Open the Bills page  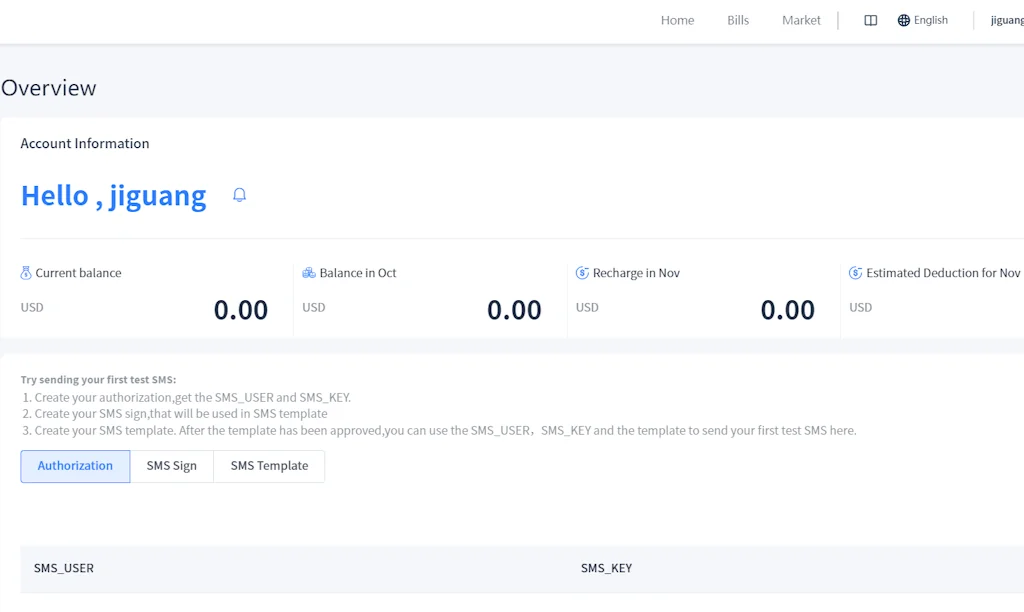tap(738, 20)
